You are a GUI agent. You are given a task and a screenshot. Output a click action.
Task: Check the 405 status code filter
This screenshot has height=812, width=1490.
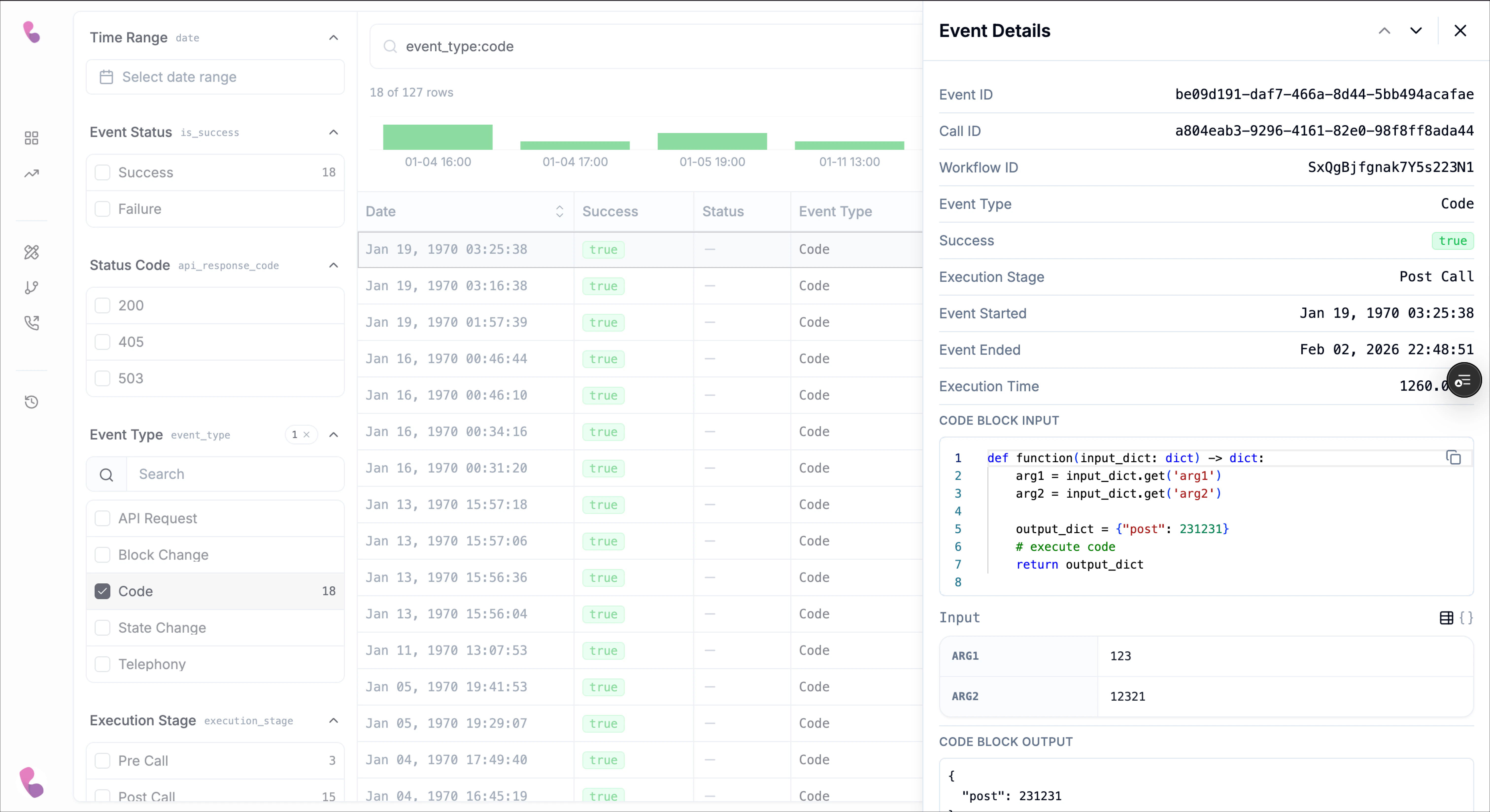tap(103, 341)
